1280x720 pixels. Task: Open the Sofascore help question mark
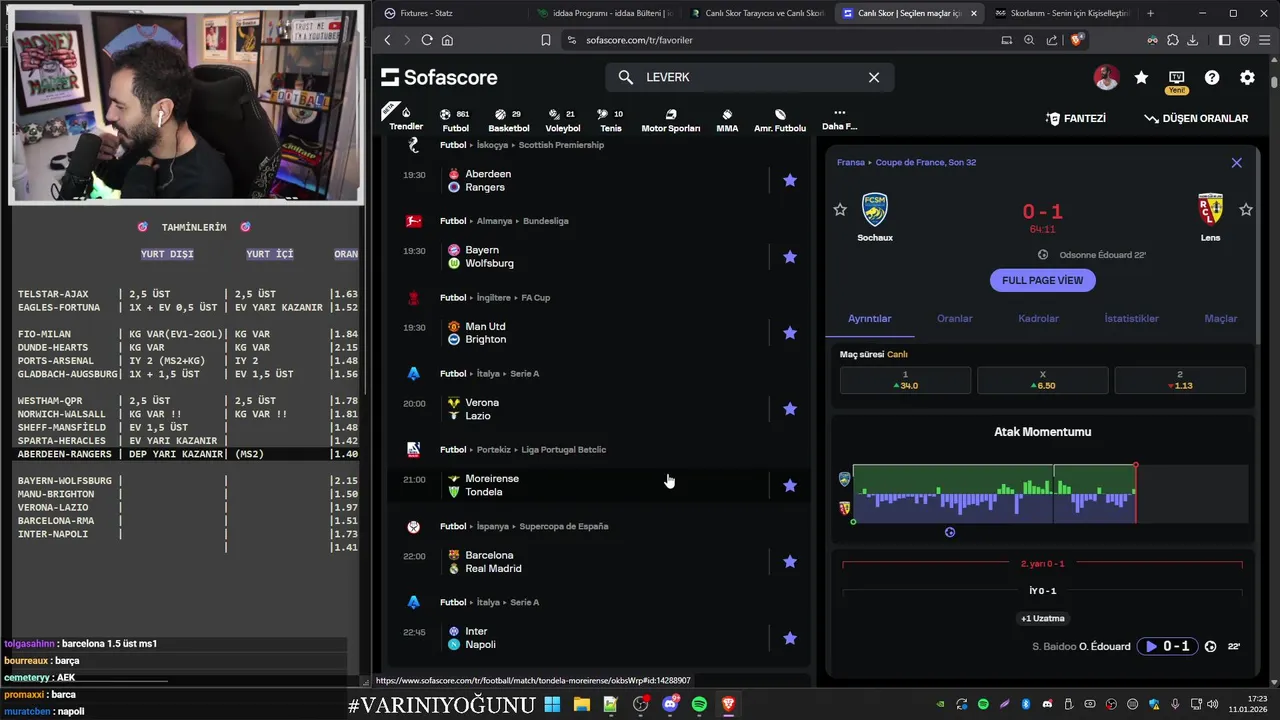click(1212, 77)
